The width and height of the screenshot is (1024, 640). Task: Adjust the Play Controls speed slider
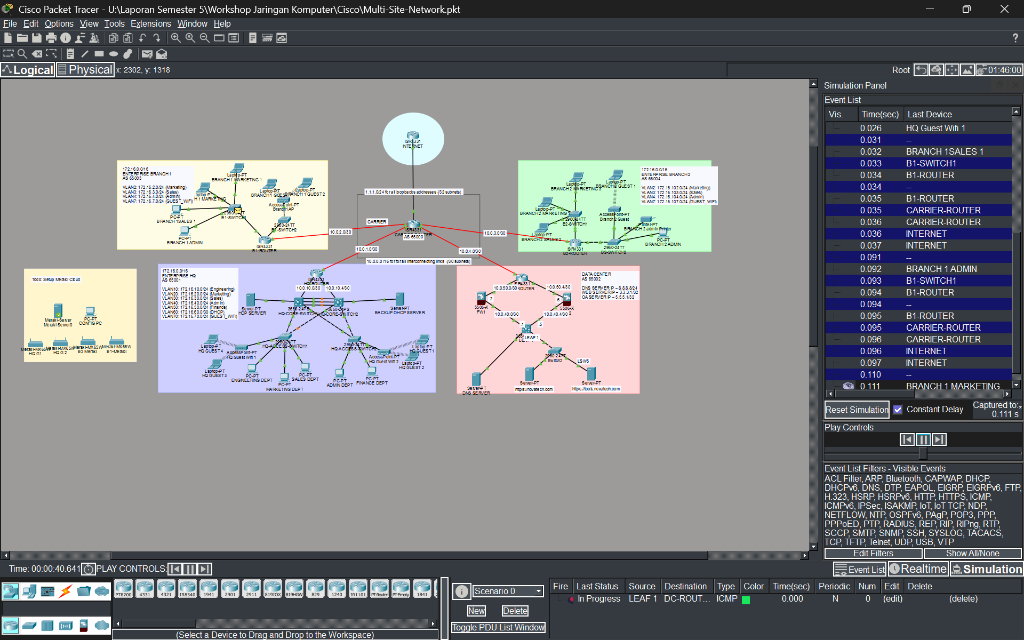pyautogui.click(x=923, y=453)
